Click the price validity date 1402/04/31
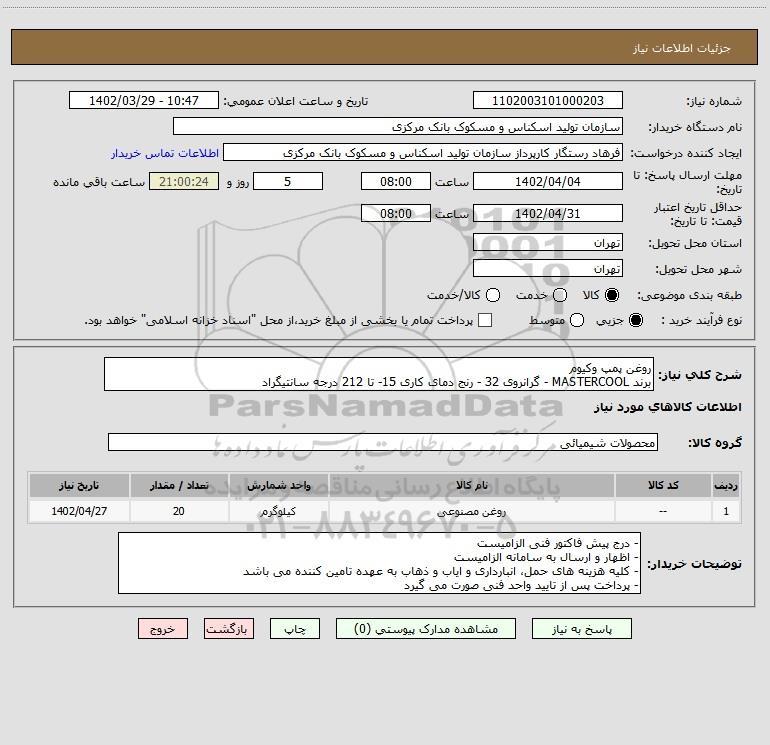This screenshot has width=770, height=745. pos(548,213)
